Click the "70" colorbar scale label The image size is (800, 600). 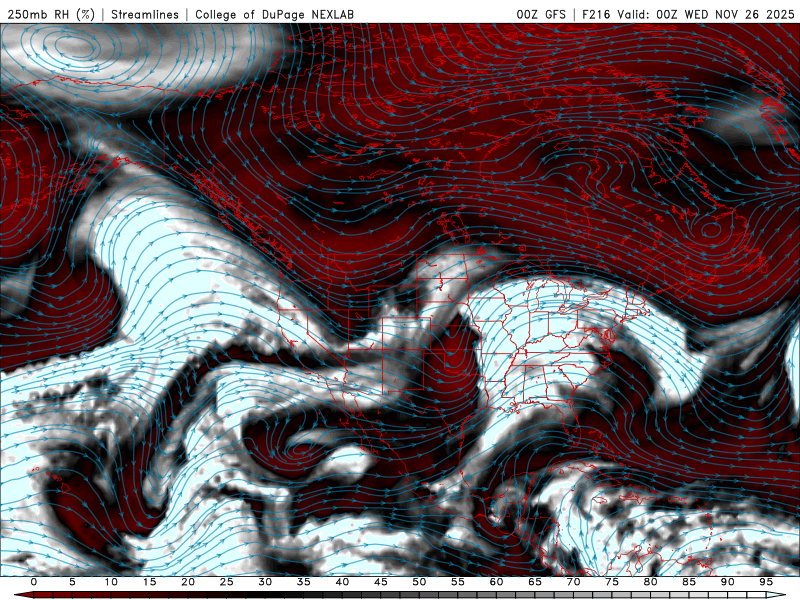573,582
